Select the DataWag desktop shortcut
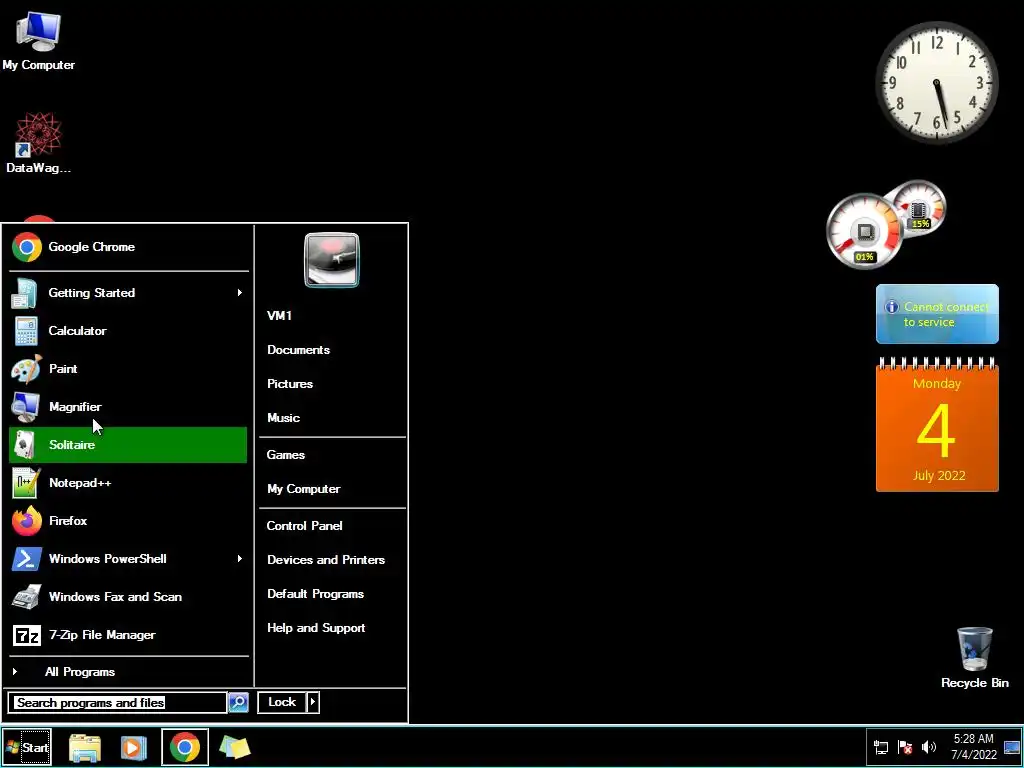 39,144
